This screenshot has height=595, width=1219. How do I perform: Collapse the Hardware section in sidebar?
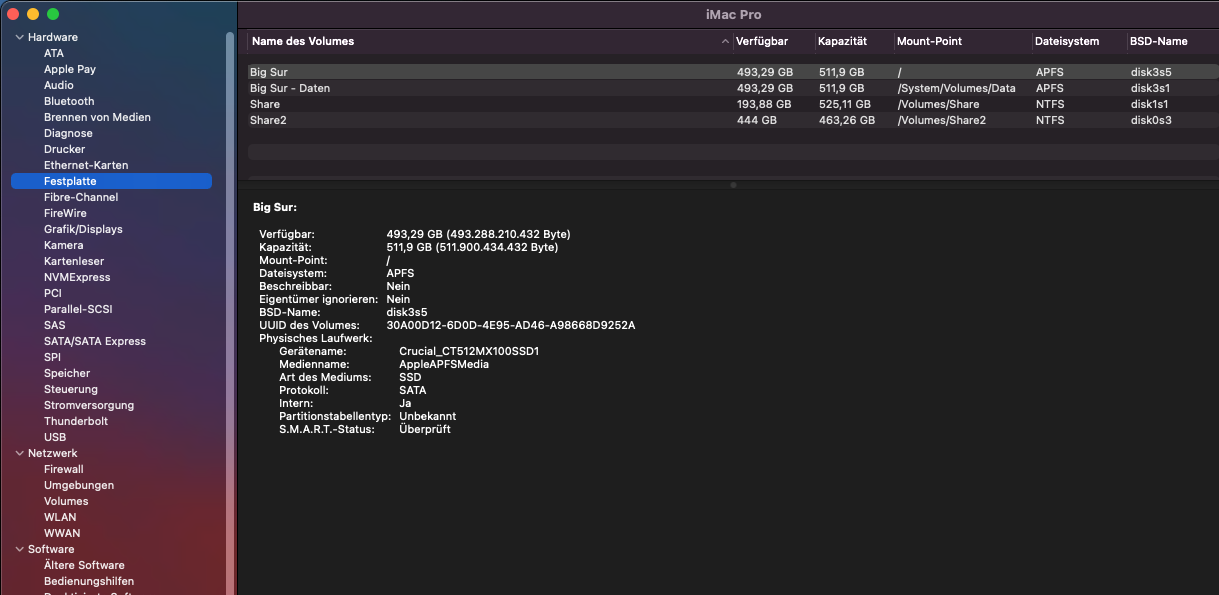pos(19,37)
